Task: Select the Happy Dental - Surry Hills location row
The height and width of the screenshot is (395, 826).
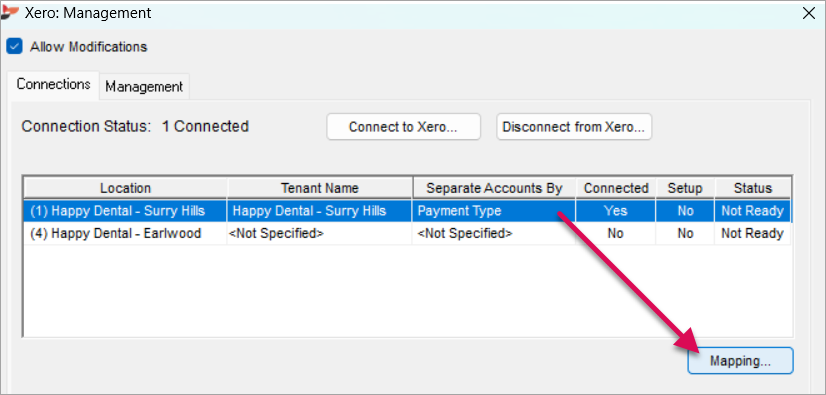Action: point(407,211)
